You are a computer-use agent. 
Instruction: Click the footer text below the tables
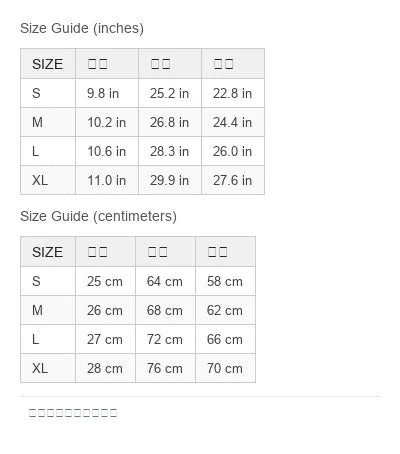click(73, 413)
